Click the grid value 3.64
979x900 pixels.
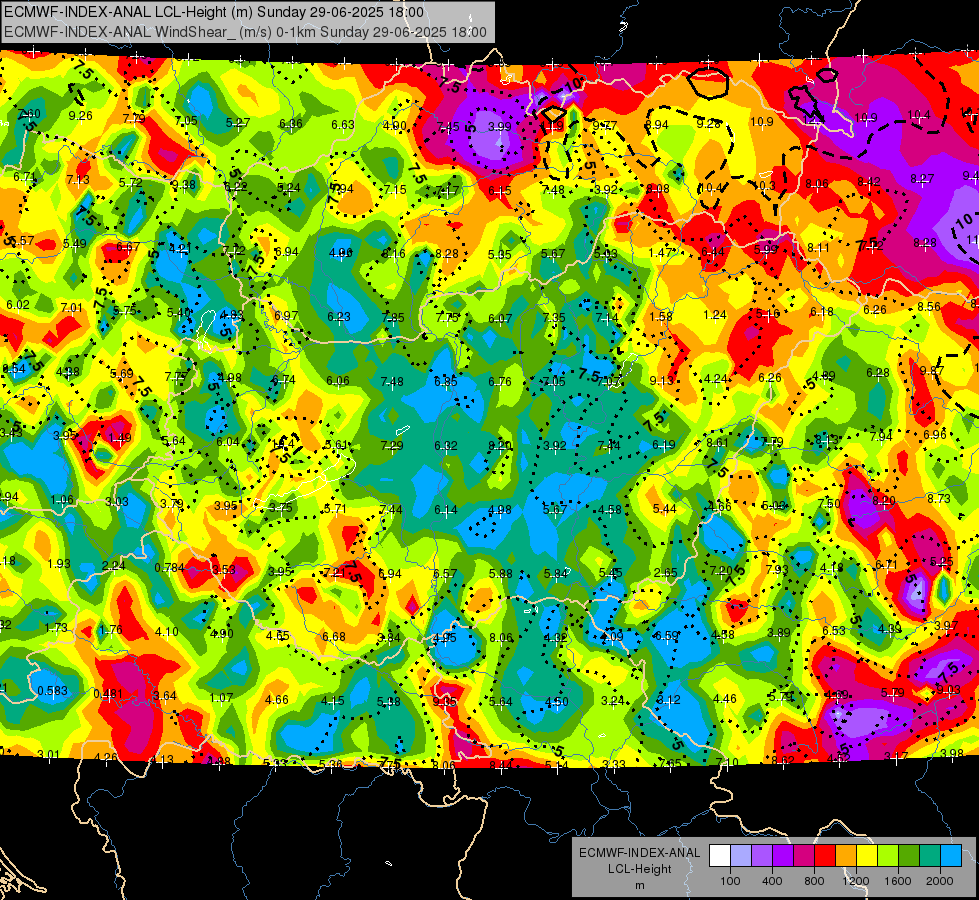pos(165,695)
